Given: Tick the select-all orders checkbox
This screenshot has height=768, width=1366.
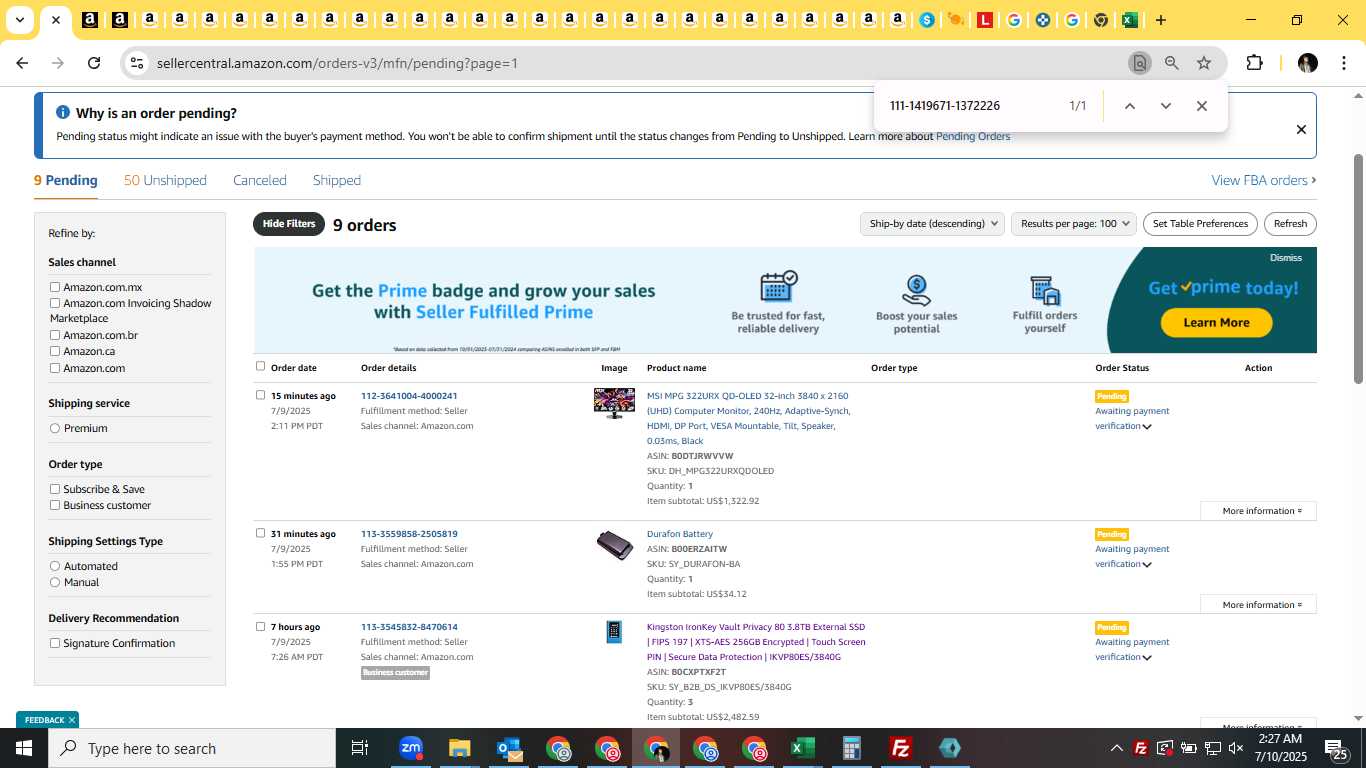Looking at the screenshot, I should point(261,366).
